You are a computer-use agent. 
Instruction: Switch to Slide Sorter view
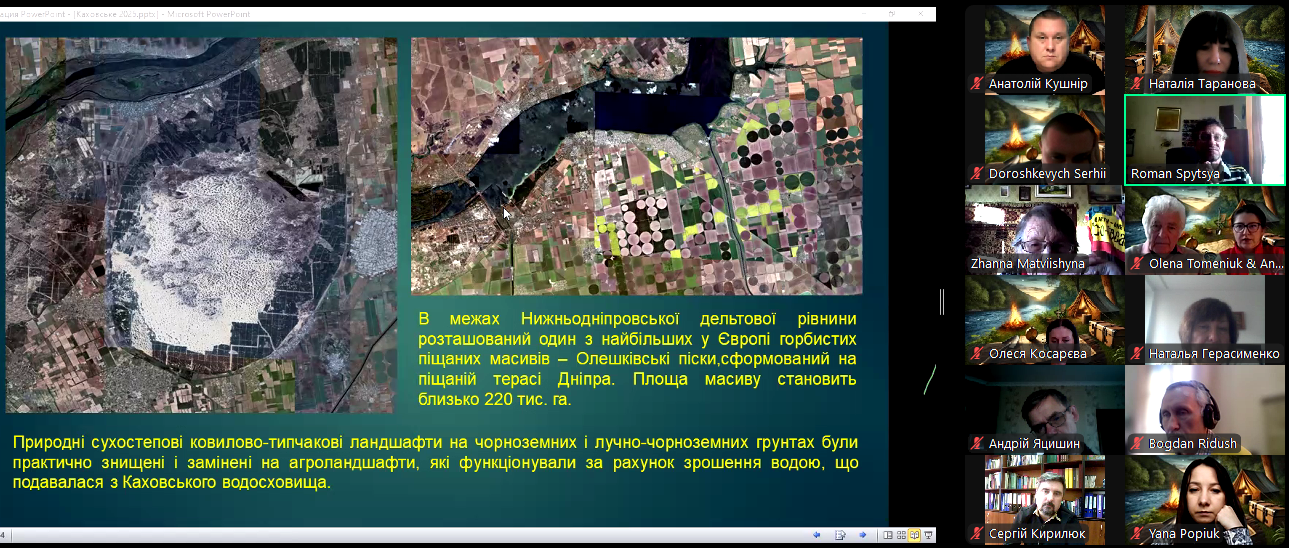(901, 535)
